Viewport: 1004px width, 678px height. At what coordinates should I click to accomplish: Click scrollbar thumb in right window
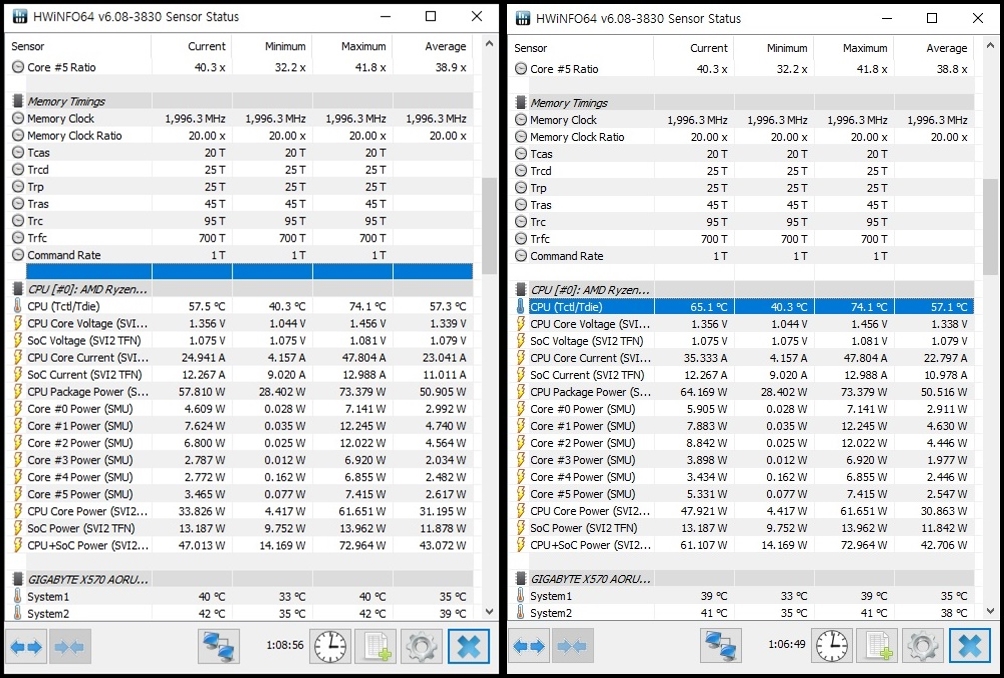coord(991,227)
